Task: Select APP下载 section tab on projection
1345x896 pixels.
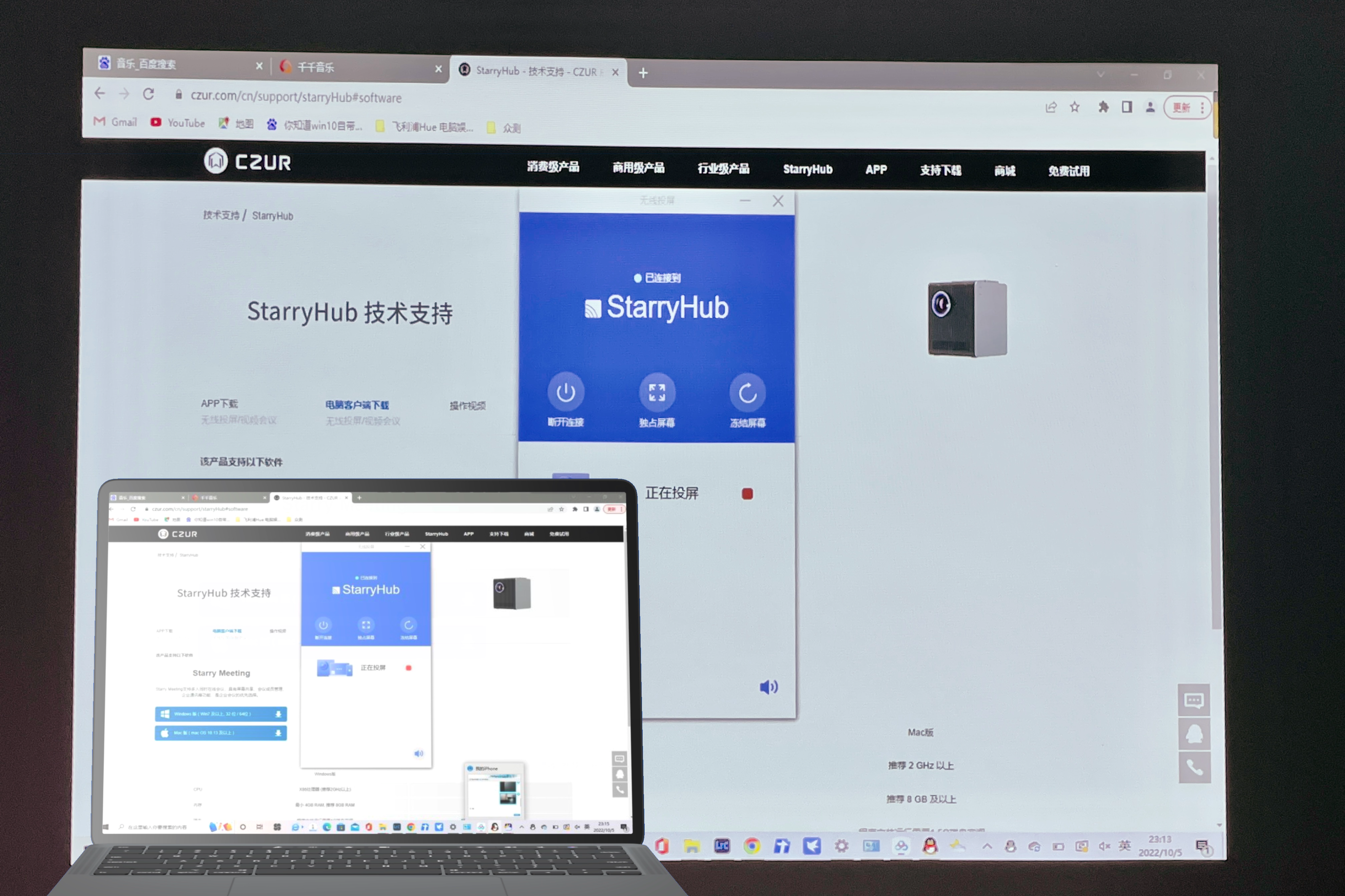Action: (219, 403)
